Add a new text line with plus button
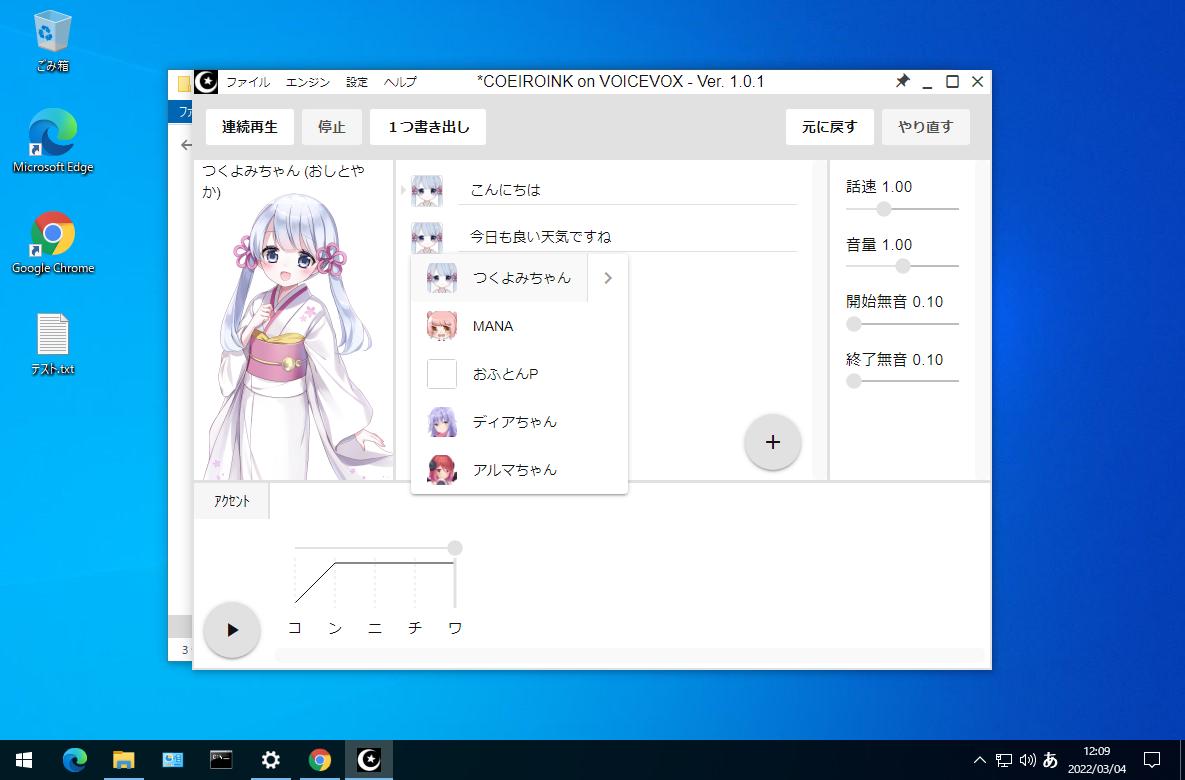This screenshot has height=780, width=1185. (x=772, y=442)
